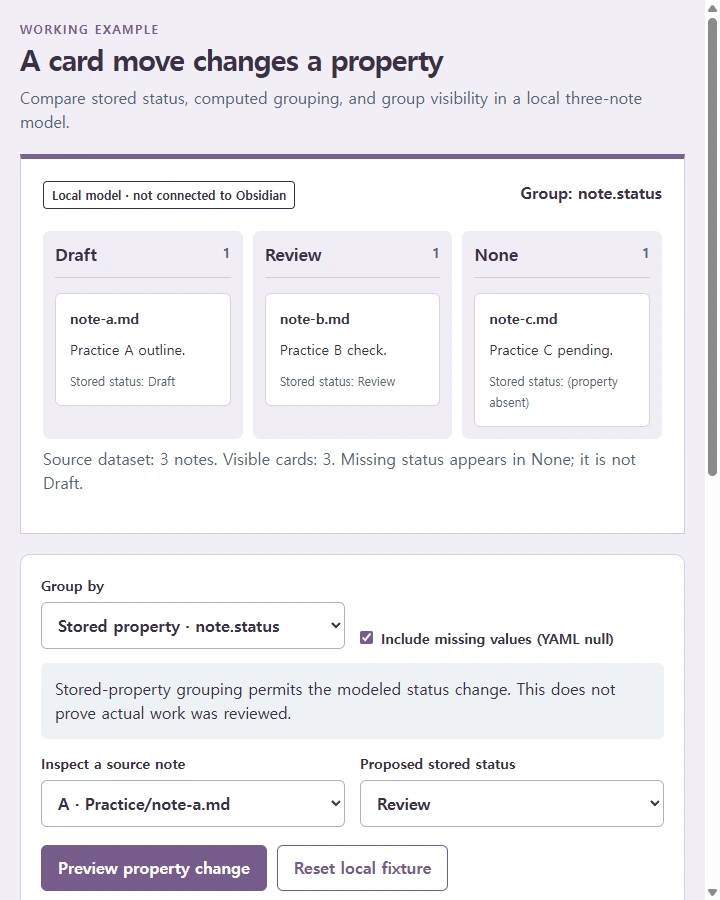The width and height of the screenshot is (720, 900).
Task: Click 'Stored status: Draft' text
Action: 122,382
